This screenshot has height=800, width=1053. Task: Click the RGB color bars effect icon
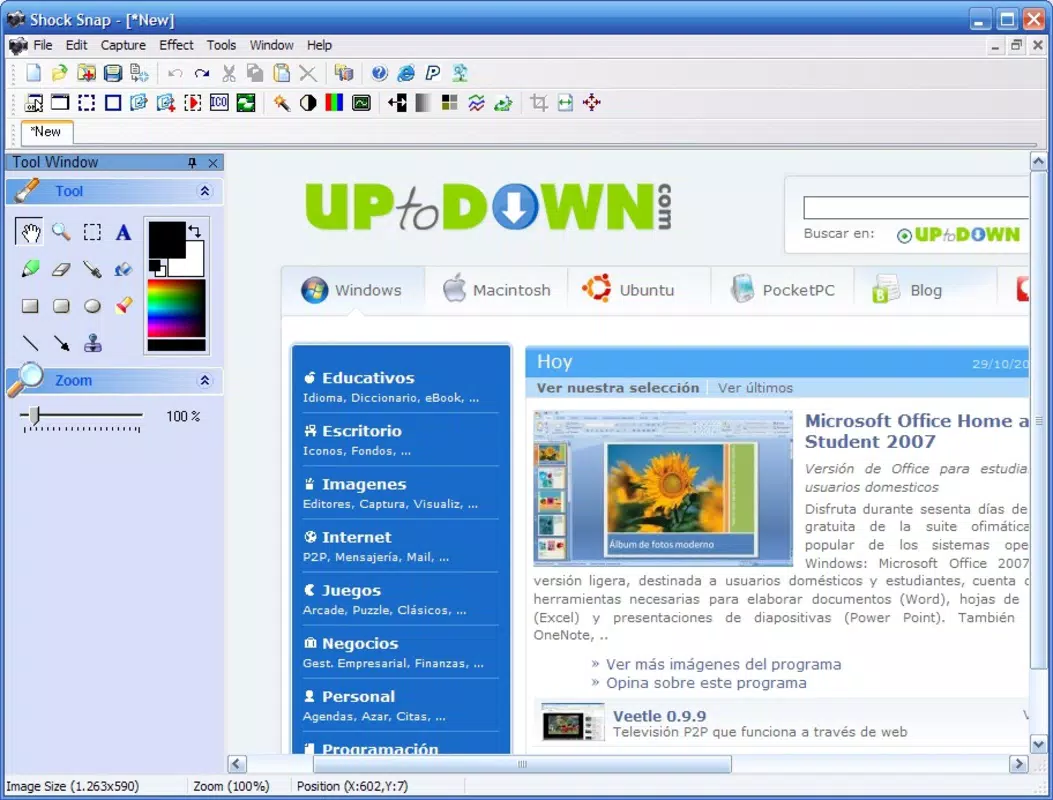(x=334, y=103)
